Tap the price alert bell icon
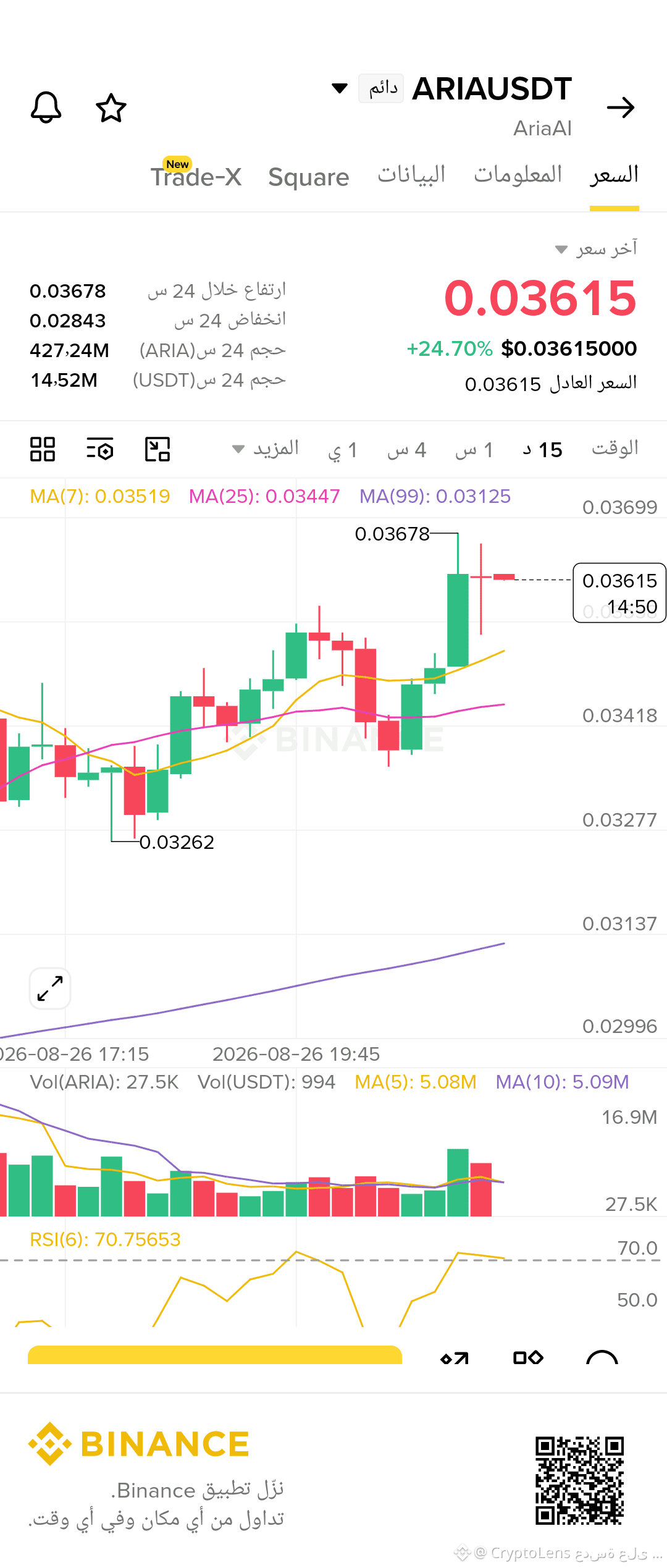667x1568 pixels. point(46,107)
